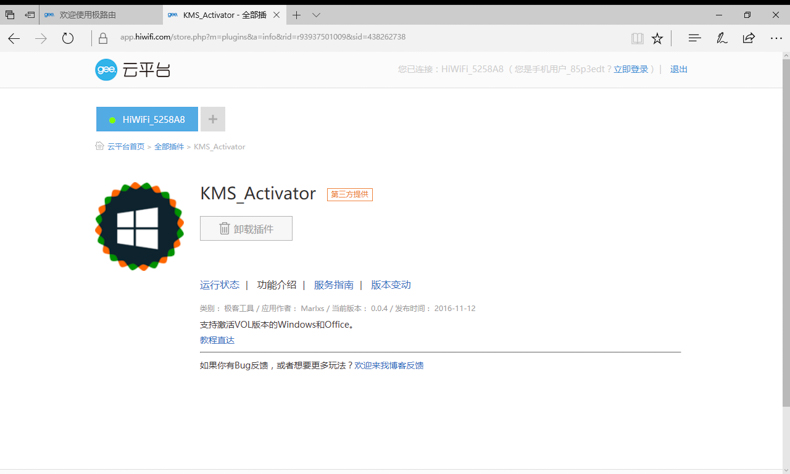Refresh the current page
The height and width of the screenshot is (474, 790).
tap(67, 38)
